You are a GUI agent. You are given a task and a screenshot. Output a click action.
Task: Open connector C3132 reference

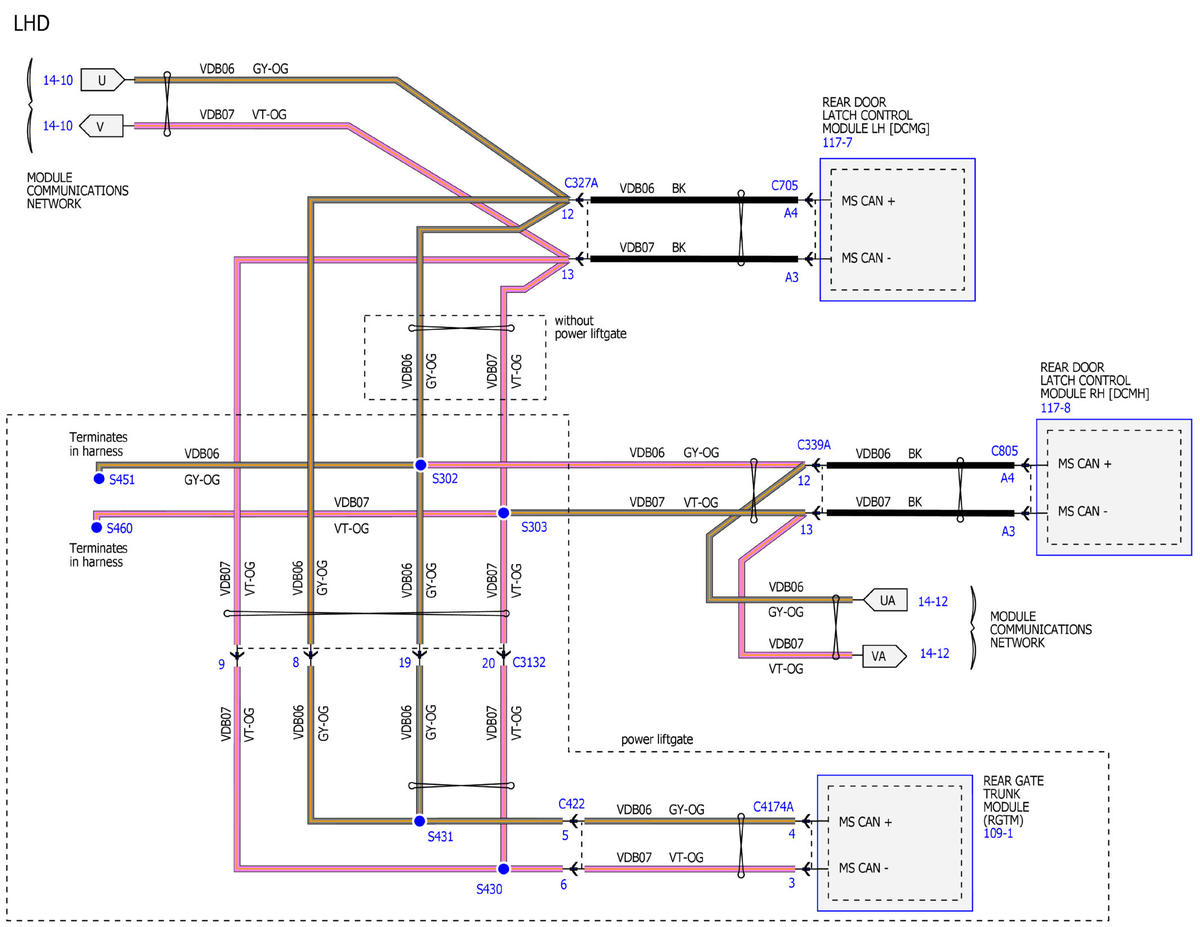click(530, 661)
